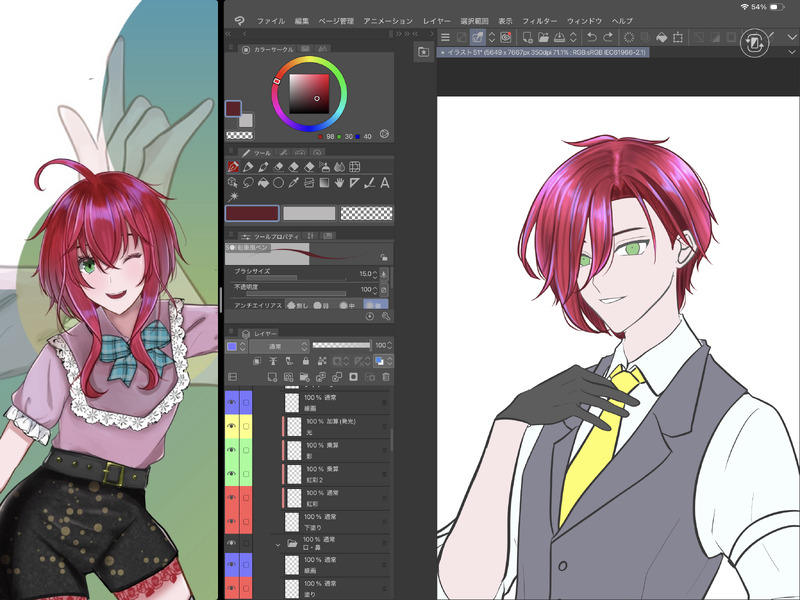Select the Auto select magic wand tool
This screenshot has width=800, height=600.
(233, 197)
